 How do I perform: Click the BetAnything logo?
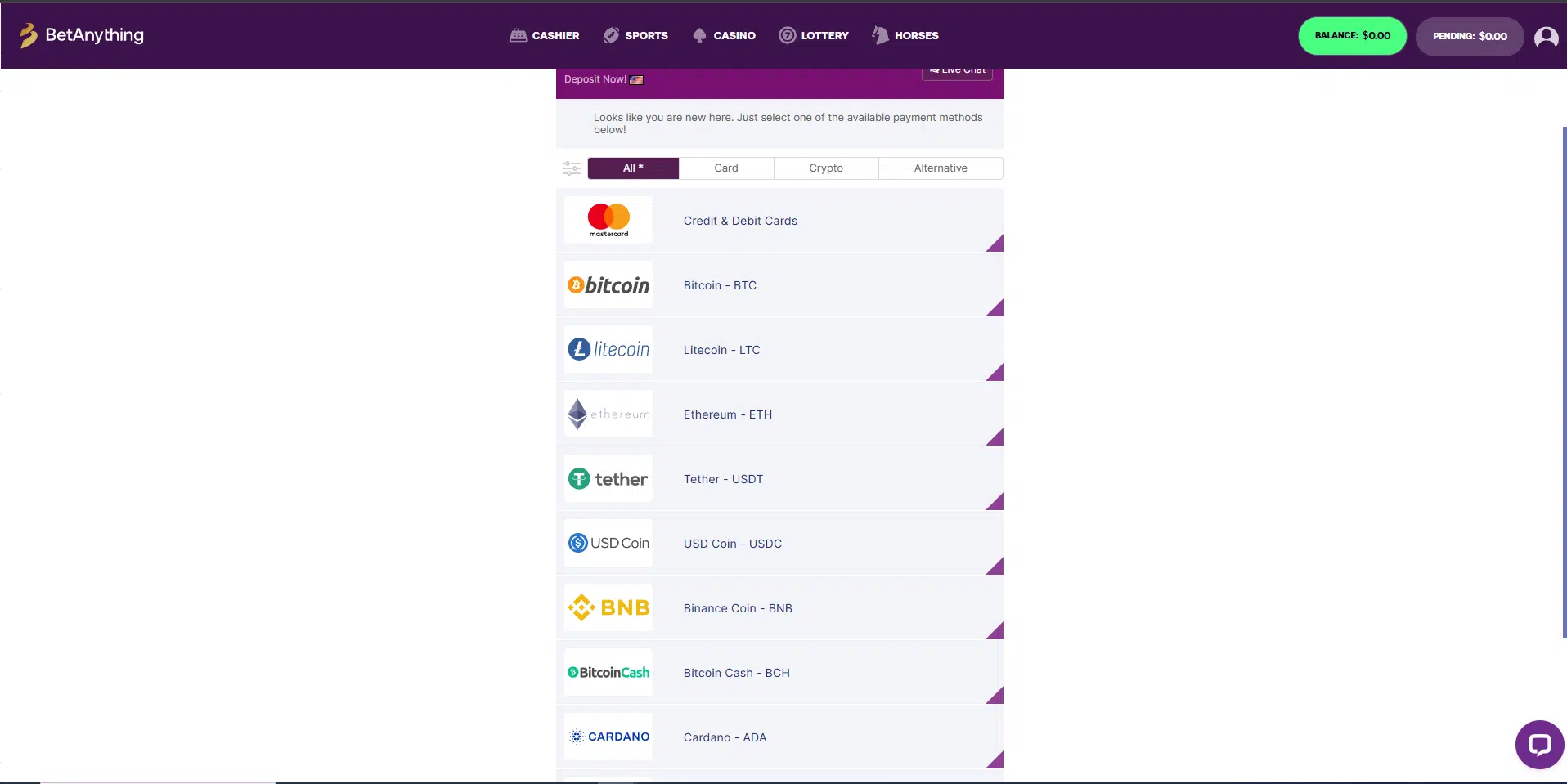coord(81,35)
